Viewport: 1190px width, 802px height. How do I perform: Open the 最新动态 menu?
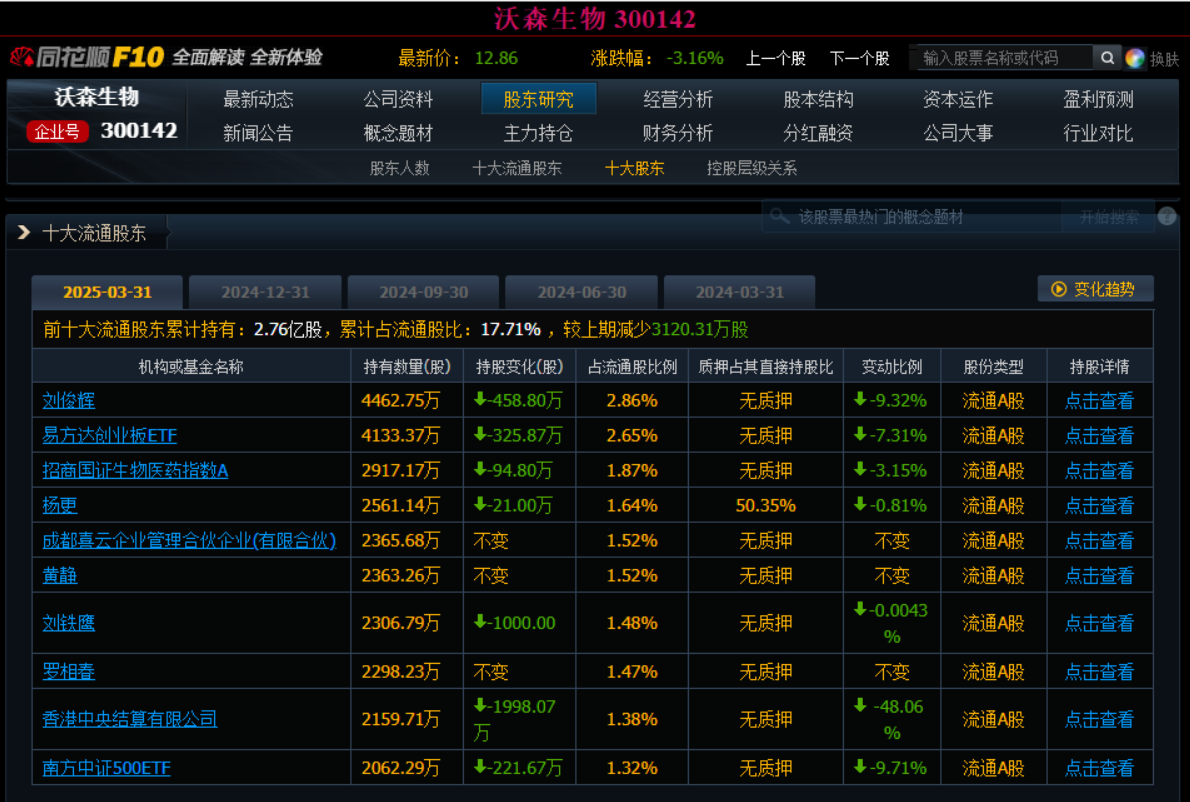click(258, 99)
